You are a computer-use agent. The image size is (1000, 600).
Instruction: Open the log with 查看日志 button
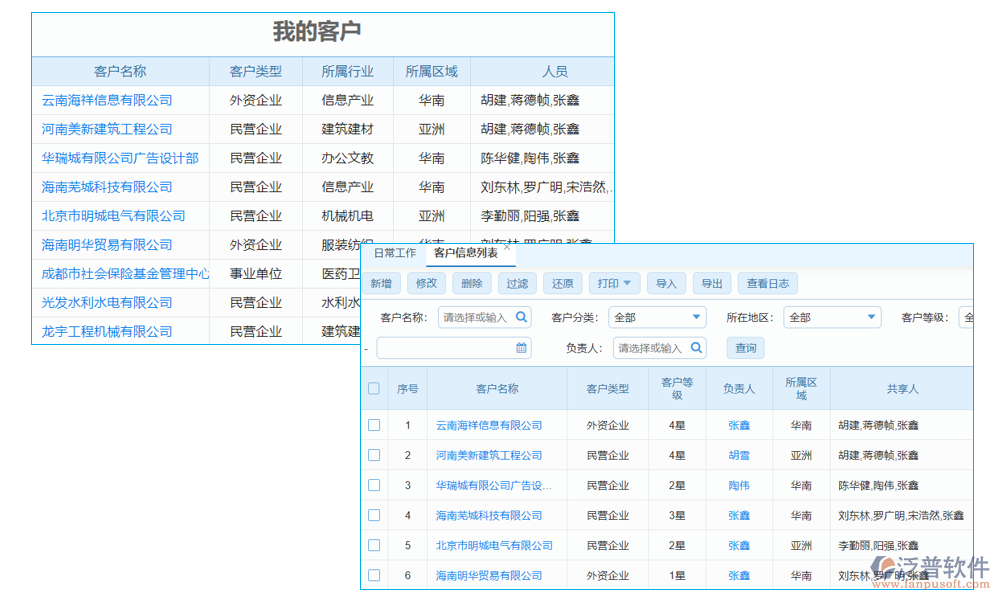[767, 283]
